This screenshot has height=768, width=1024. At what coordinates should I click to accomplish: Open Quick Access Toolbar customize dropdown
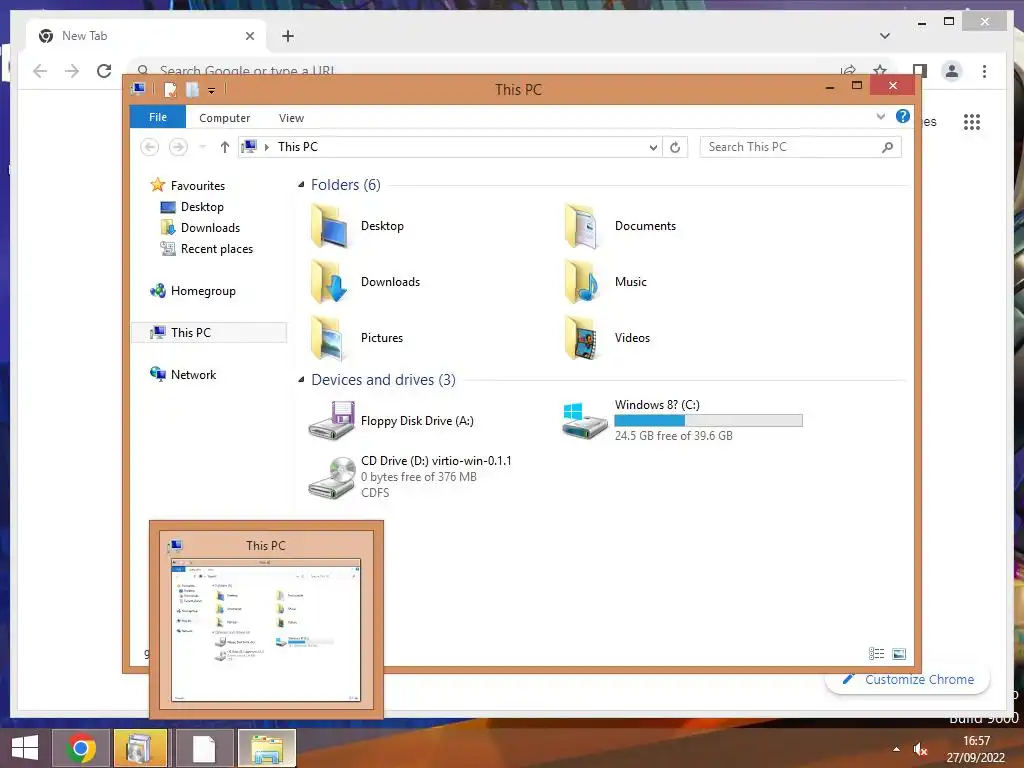pos(212,91)
